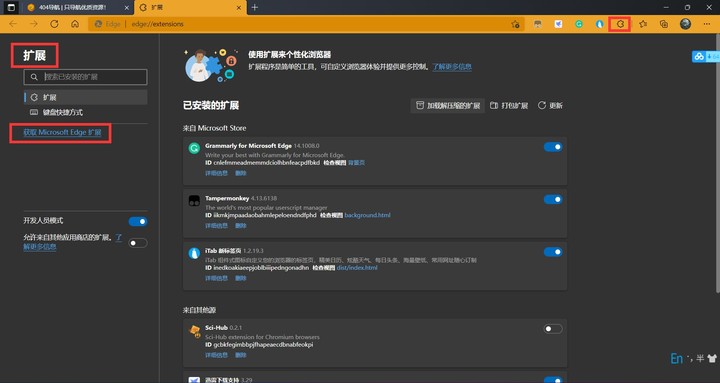Open 详细信息 for iTab 新标签页
Image resolution: width=720 pixels, height=383 pixels.
click(216, 278)
